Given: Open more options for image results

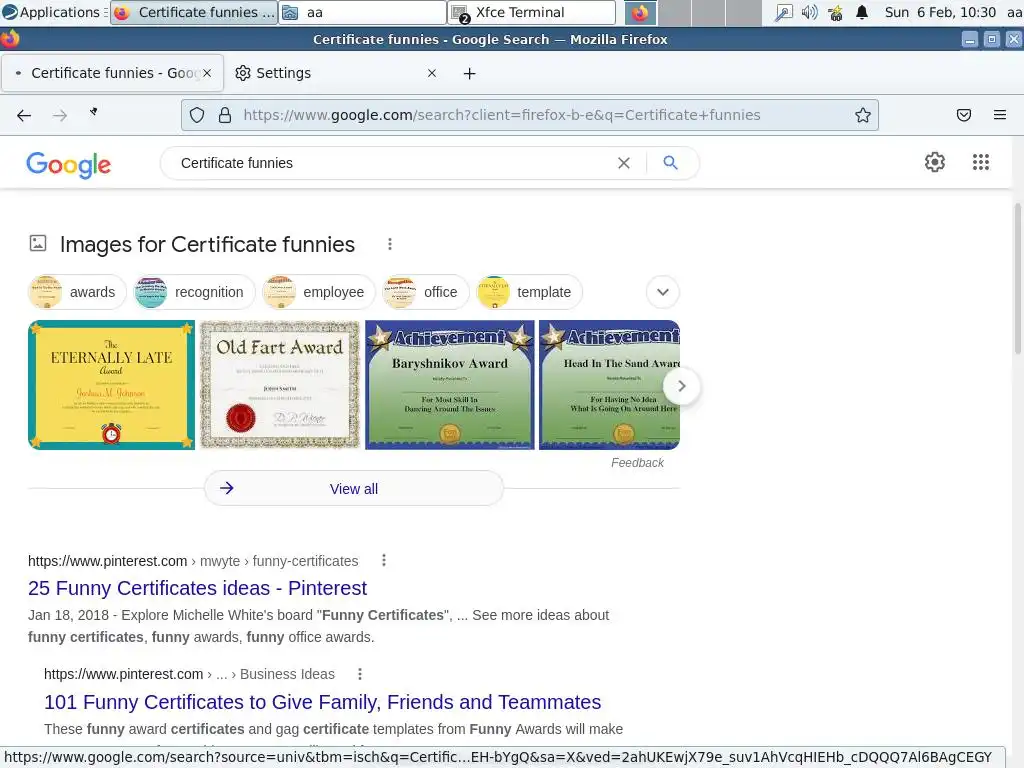Looking at the screenshot, I should [x=390, y=244].
